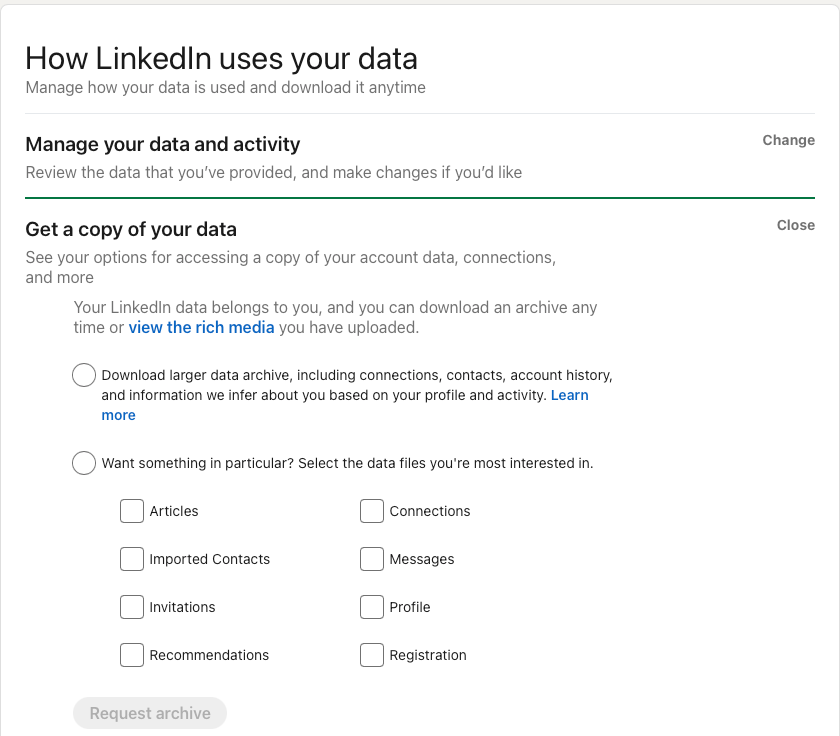The height and width of the screenshot is (736, 840).
Task: Expand 'Manage your data and activity' heading
Action: coord(162,144)
